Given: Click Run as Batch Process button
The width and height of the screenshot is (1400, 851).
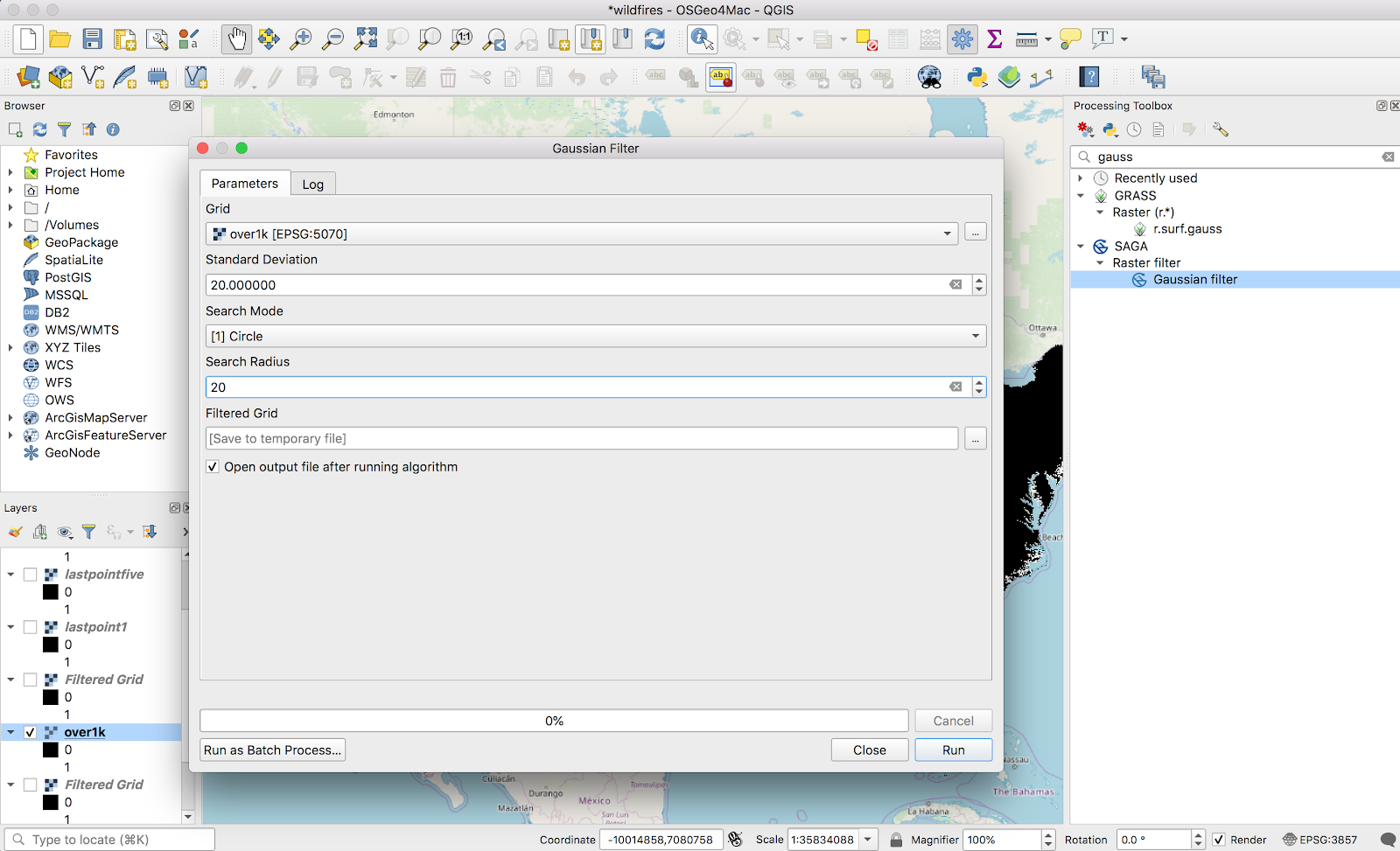Looking at the screenshot, I should tap(272, 750).
